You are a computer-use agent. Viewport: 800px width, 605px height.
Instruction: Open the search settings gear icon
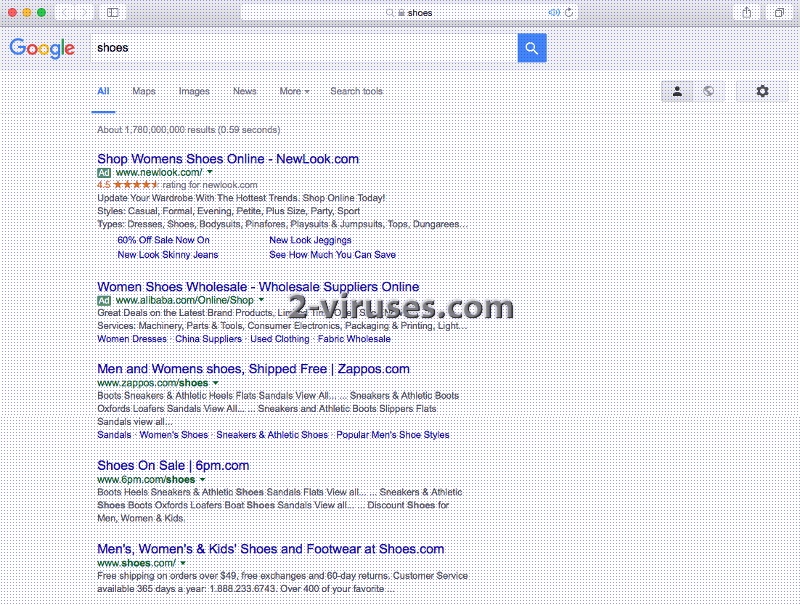(762, 91)
